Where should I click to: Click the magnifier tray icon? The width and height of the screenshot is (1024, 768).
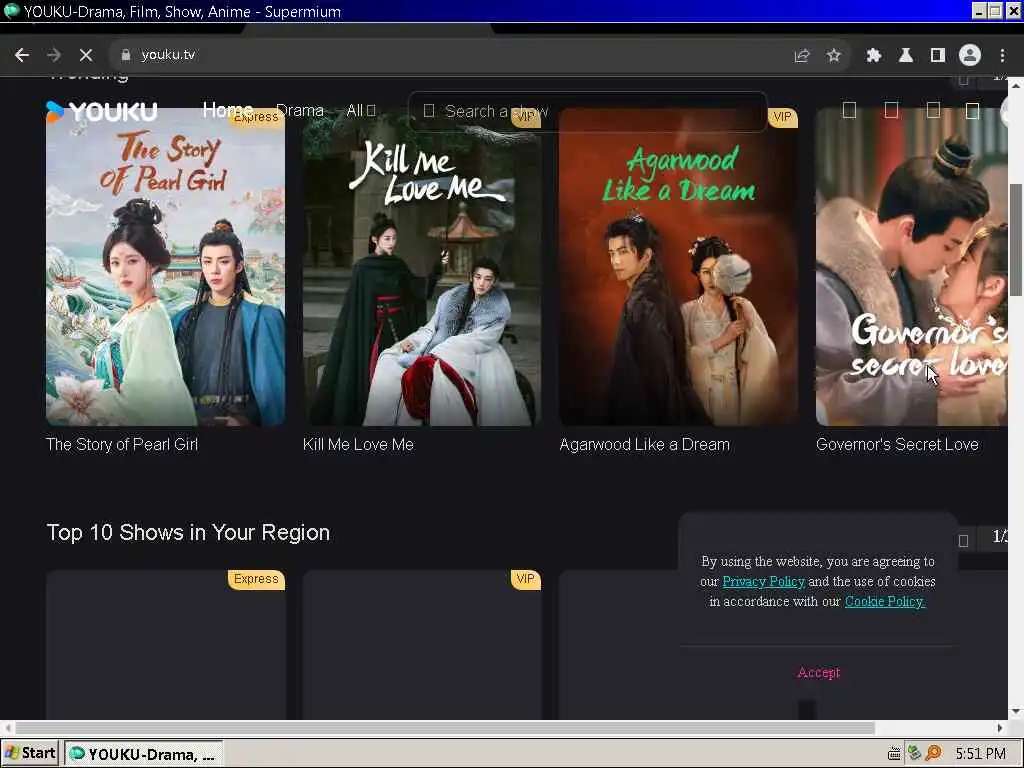pos(934,754)
